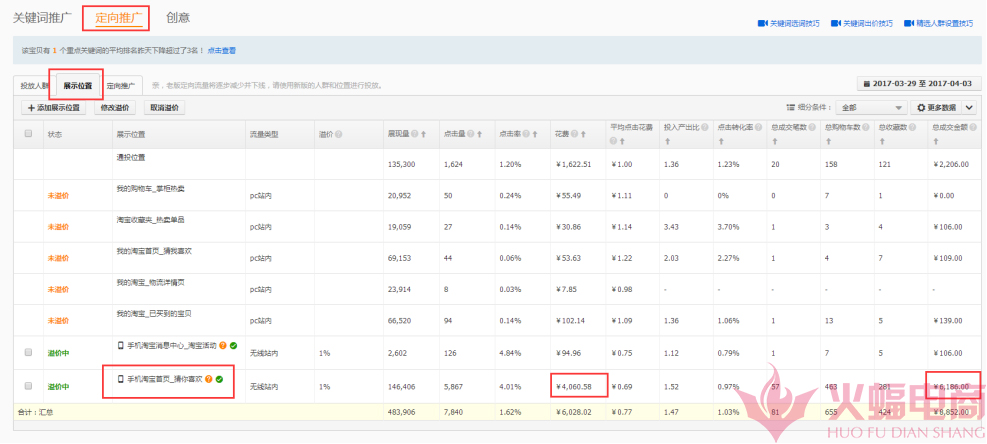Viewport: 987px width, 444px height.
Task: Sort by 平均点击花费 using its arrow
Action: click(622, 141)
